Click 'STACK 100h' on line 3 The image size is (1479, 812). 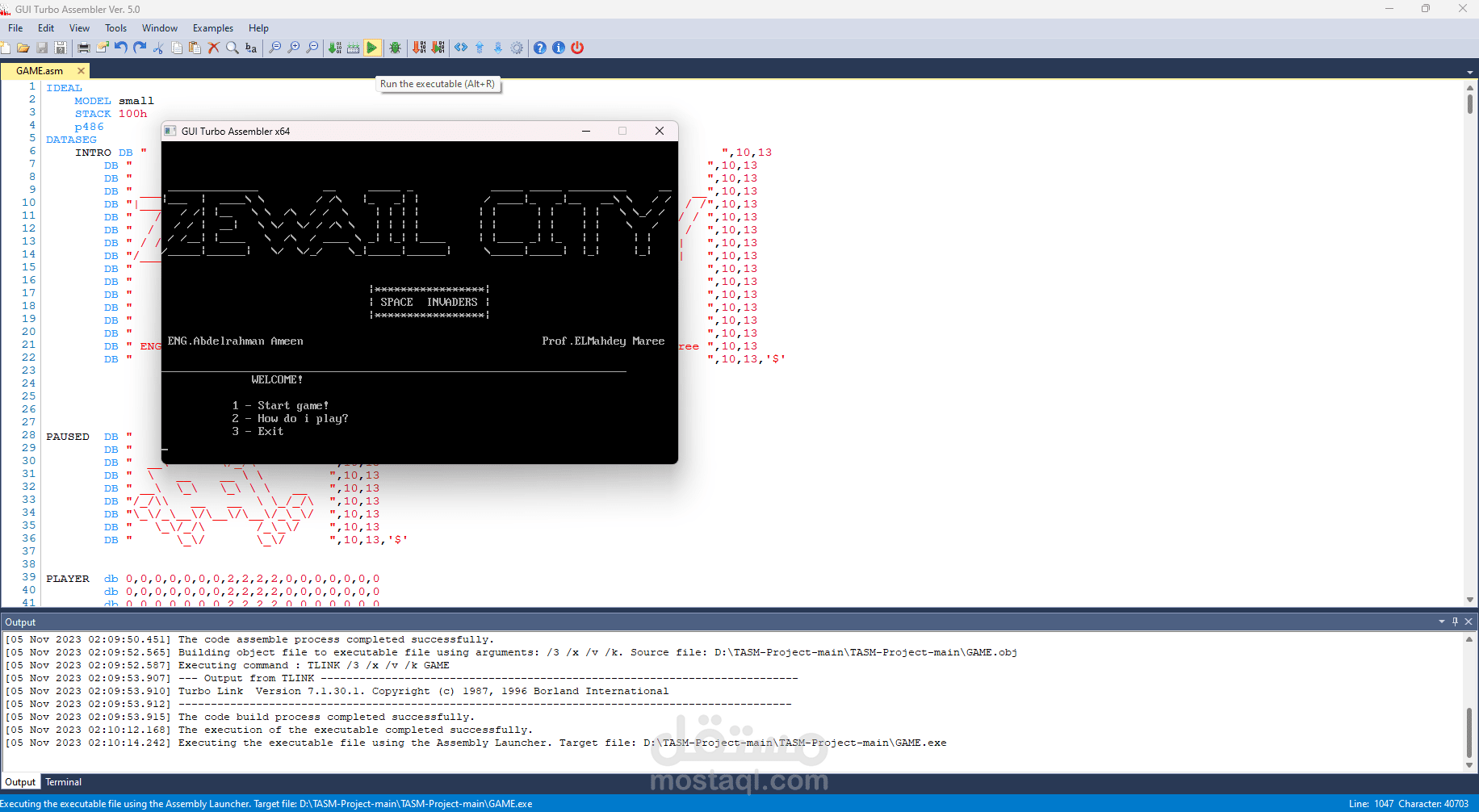click(x=111, y=114)
